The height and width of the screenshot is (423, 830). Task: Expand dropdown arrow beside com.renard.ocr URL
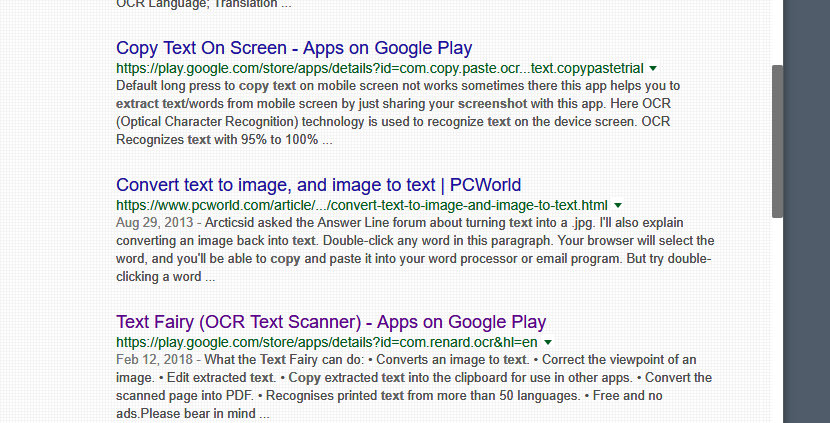[x=548, y=343]
